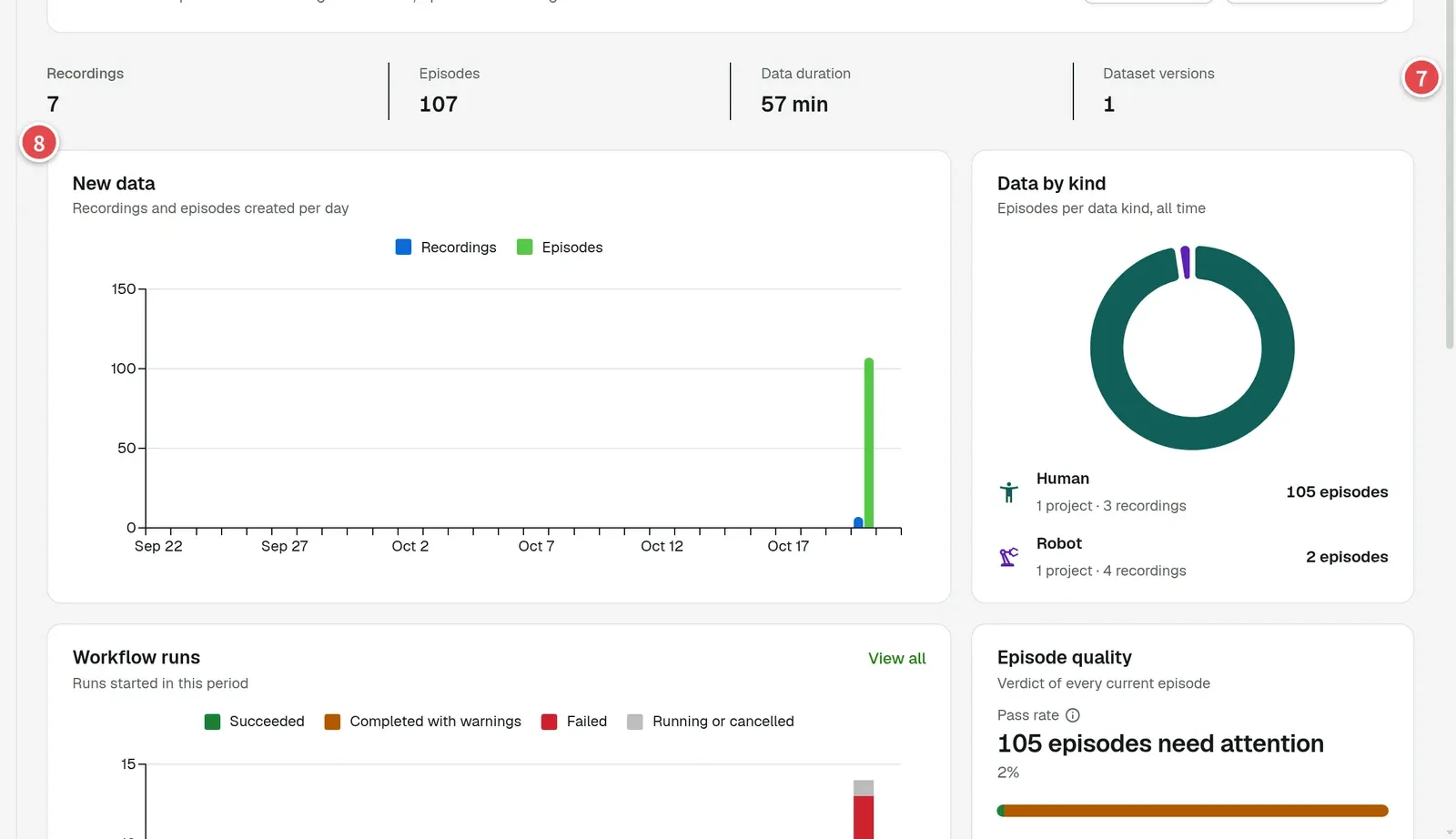
Task: Click the Human figure icon
Action: (1008, 492)
